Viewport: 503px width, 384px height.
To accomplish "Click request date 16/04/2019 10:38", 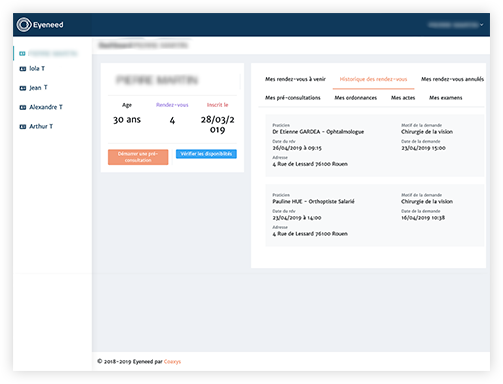I will coord(423,218).
